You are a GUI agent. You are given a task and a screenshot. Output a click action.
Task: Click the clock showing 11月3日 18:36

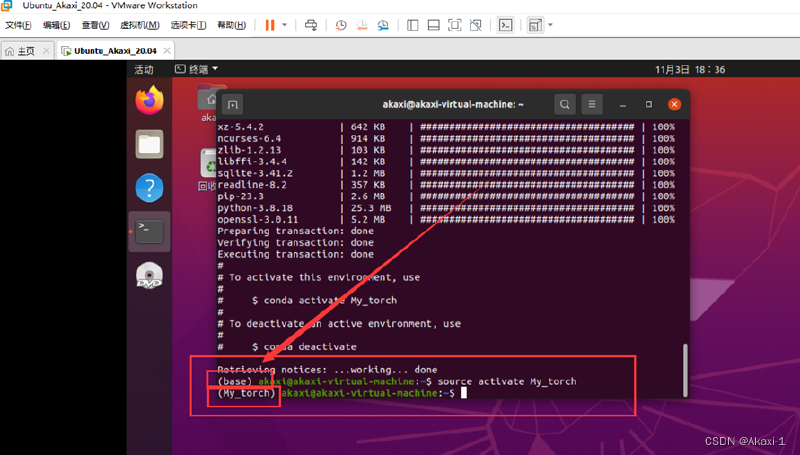coord(690,69)
